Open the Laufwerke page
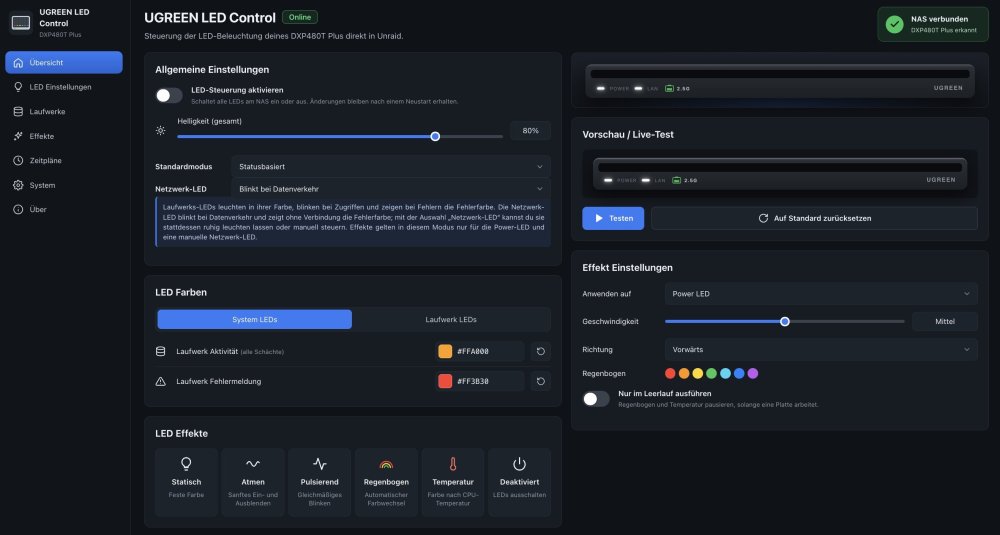This screenshot has height=535, width=1000. pyautogui.click(x=64, y=112)
